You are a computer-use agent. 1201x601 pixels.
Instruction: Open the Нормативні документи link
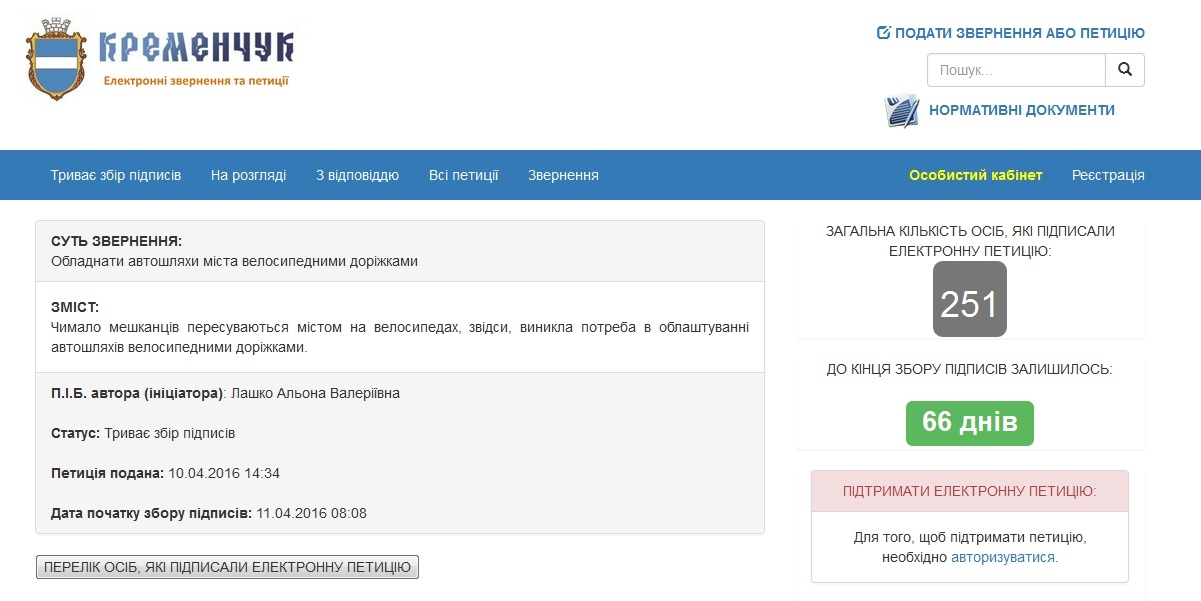tap(1021, 110)
